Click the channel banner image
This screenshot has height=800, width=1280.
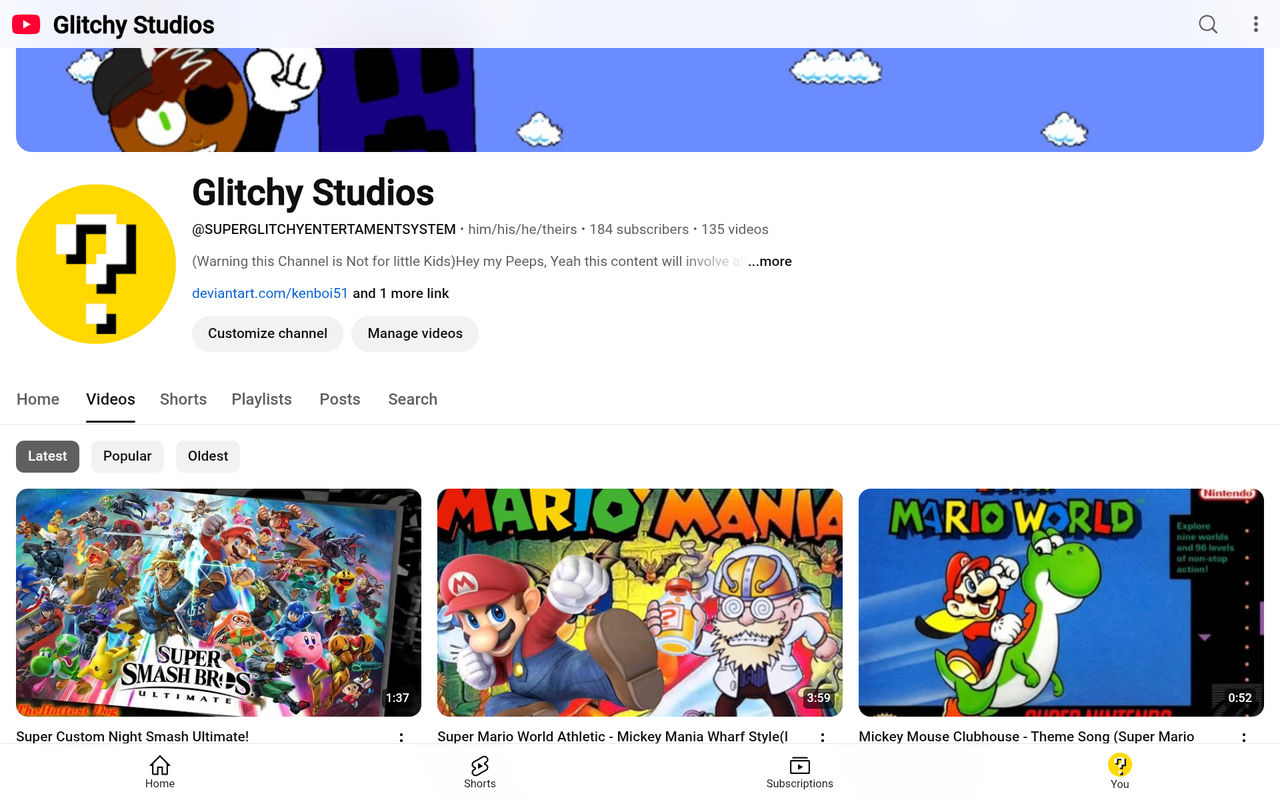point(640,100)
